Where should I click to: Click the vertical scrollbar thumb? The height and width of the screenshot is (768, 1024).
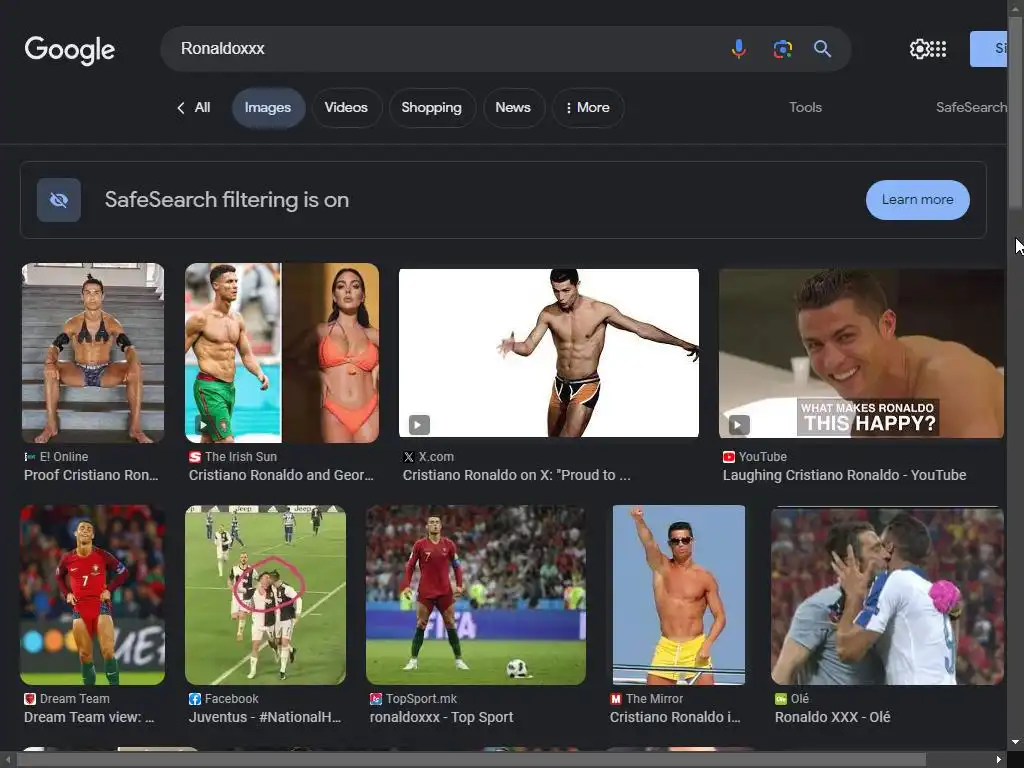pos(1016,111)
